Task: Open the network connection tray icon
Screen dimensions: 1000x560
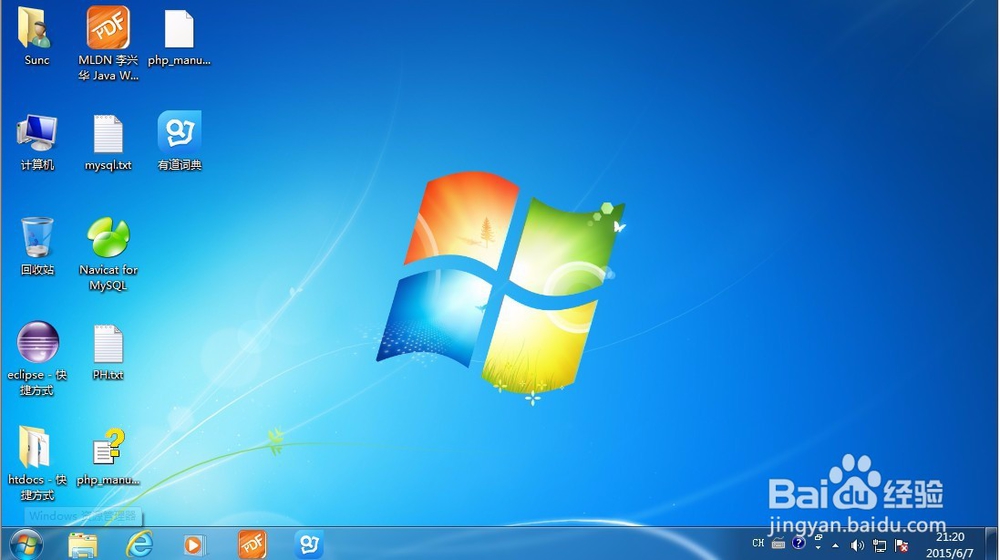Action: [x=879, y=545]
